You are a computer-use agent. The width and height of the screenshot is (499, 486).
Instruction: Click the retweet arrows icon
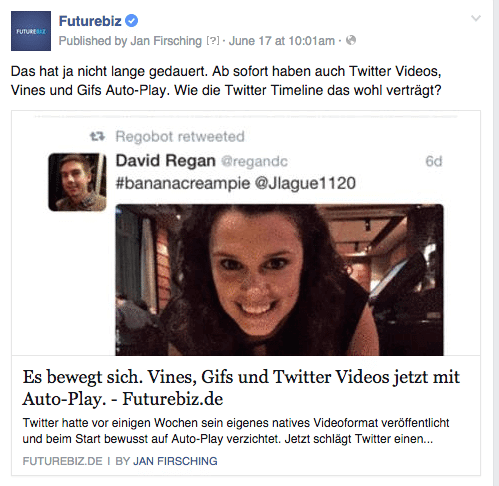coord(97,136)
